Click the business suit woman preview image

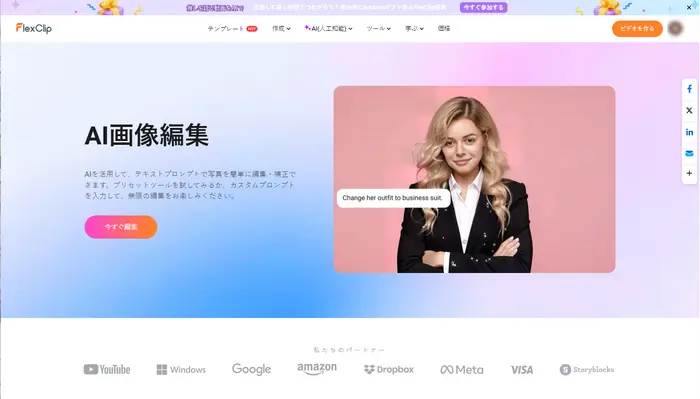(474, 179)
